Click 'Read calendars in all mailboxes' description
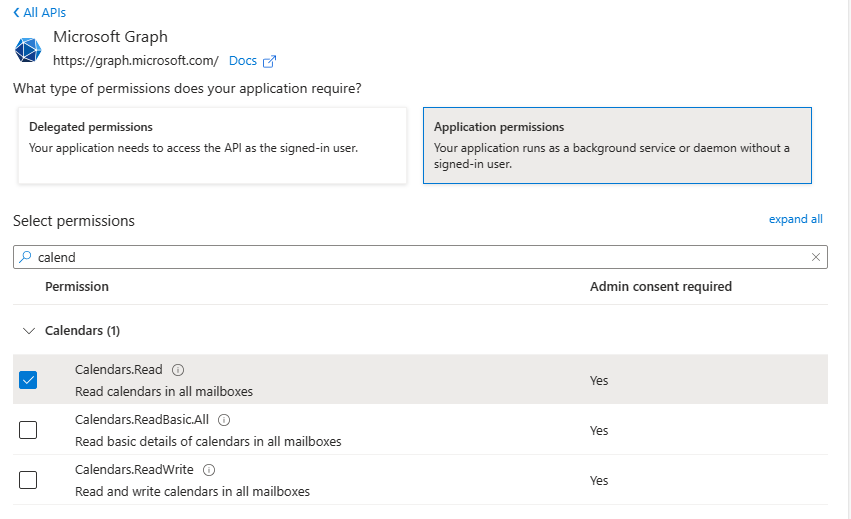Image resolution: width=851 pixels, height=519 pixels. click(x=164, y=391)
